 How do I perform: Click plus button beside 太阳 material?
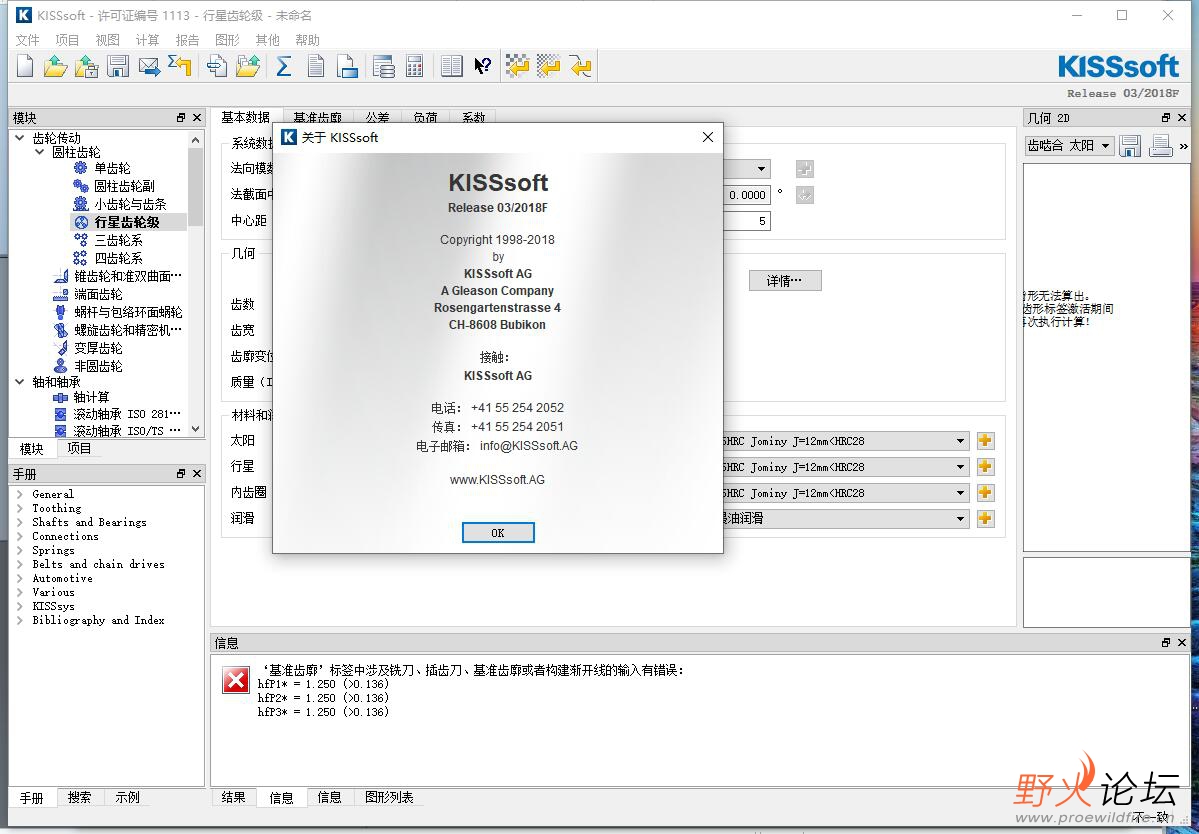tap(985, 441)
